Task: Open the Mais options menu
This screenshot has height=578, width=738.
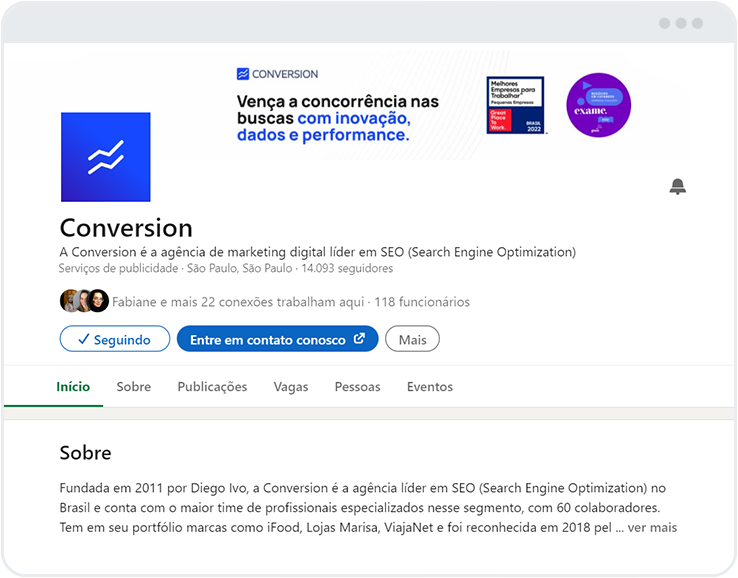Action: [x=412, y=339]
